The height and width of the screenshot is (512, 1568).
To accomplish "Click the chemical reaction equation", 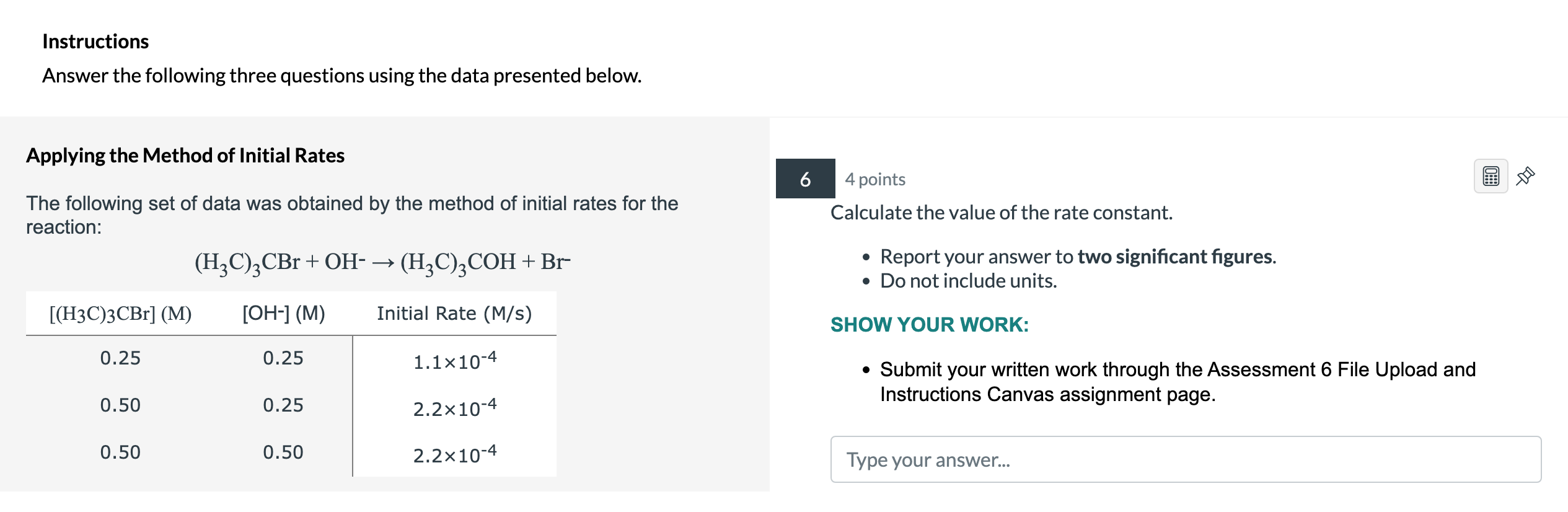I will click(382, 262).
